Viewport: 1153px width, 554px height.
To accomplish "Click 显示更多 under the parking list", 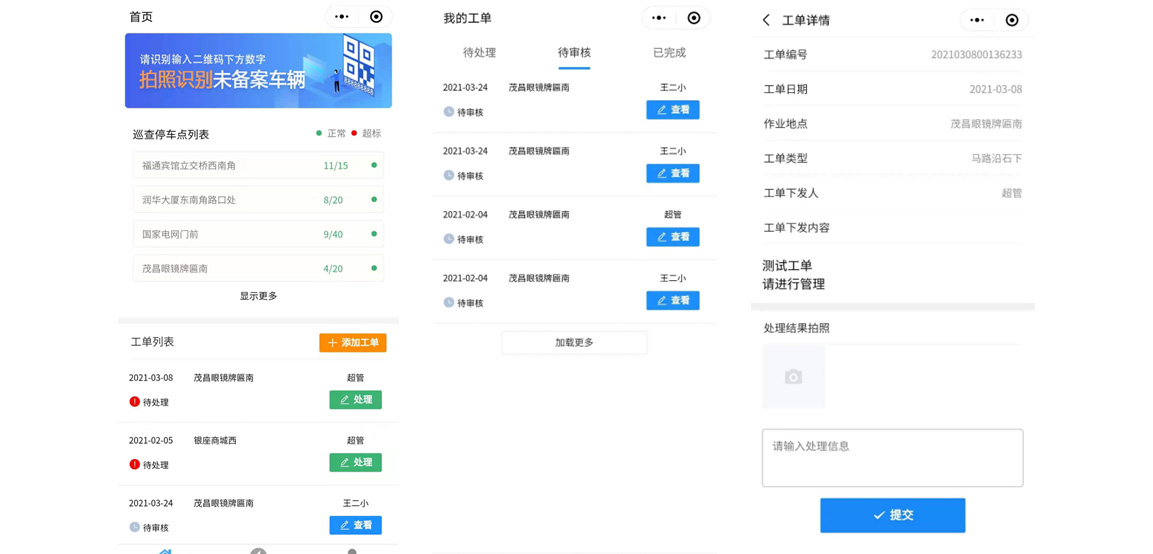I will pos(258,296).
